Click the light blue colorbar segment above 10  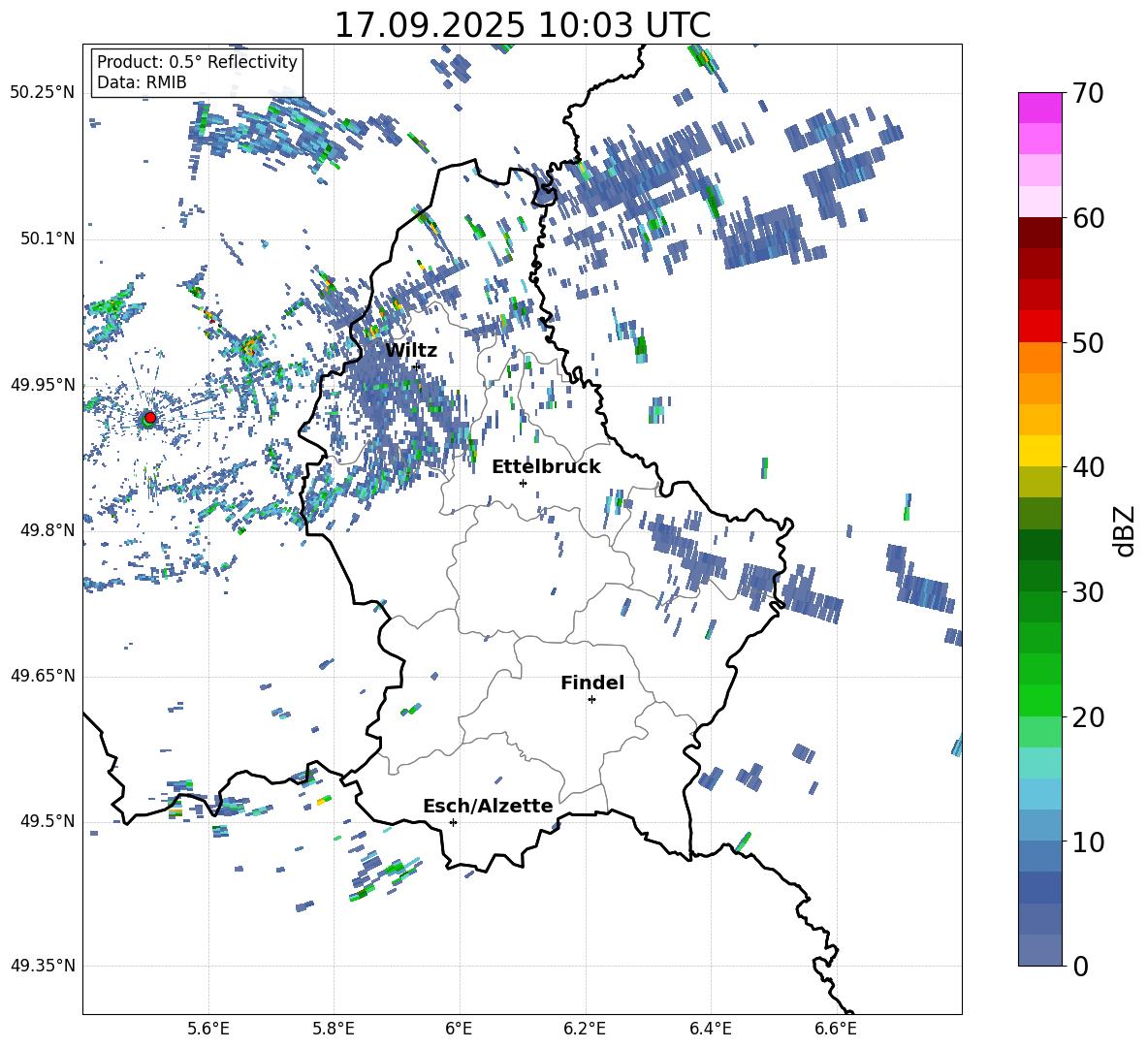click(1039, 794)
